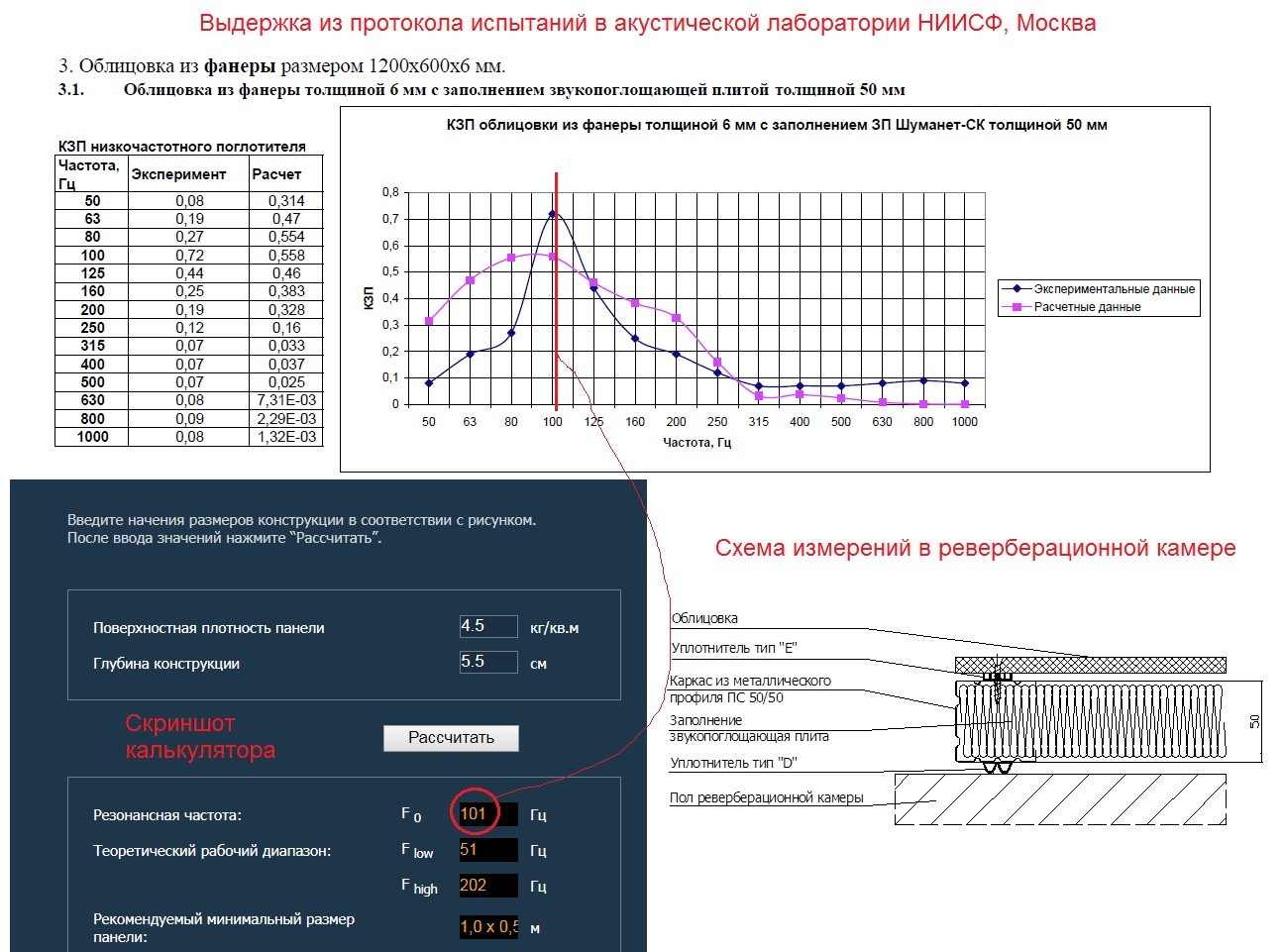Click table cell with calculated value 0,328

point(285,309)
